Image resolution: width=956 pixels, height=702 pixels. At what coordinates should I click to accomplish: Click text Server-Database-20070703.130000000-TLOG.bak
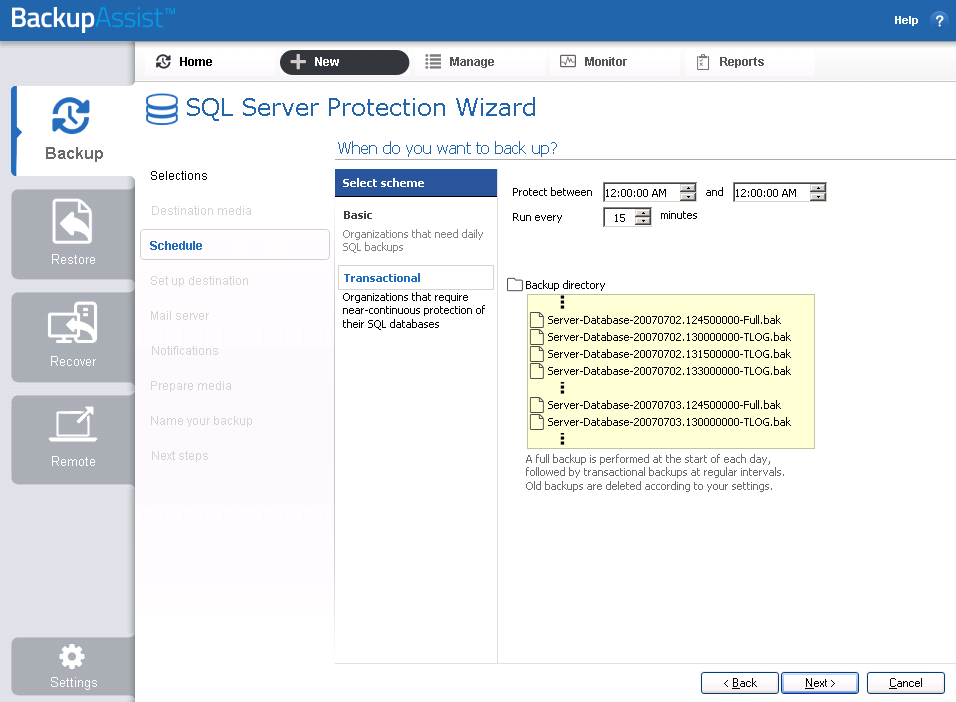pyautogui.click(x=669, y=422)
